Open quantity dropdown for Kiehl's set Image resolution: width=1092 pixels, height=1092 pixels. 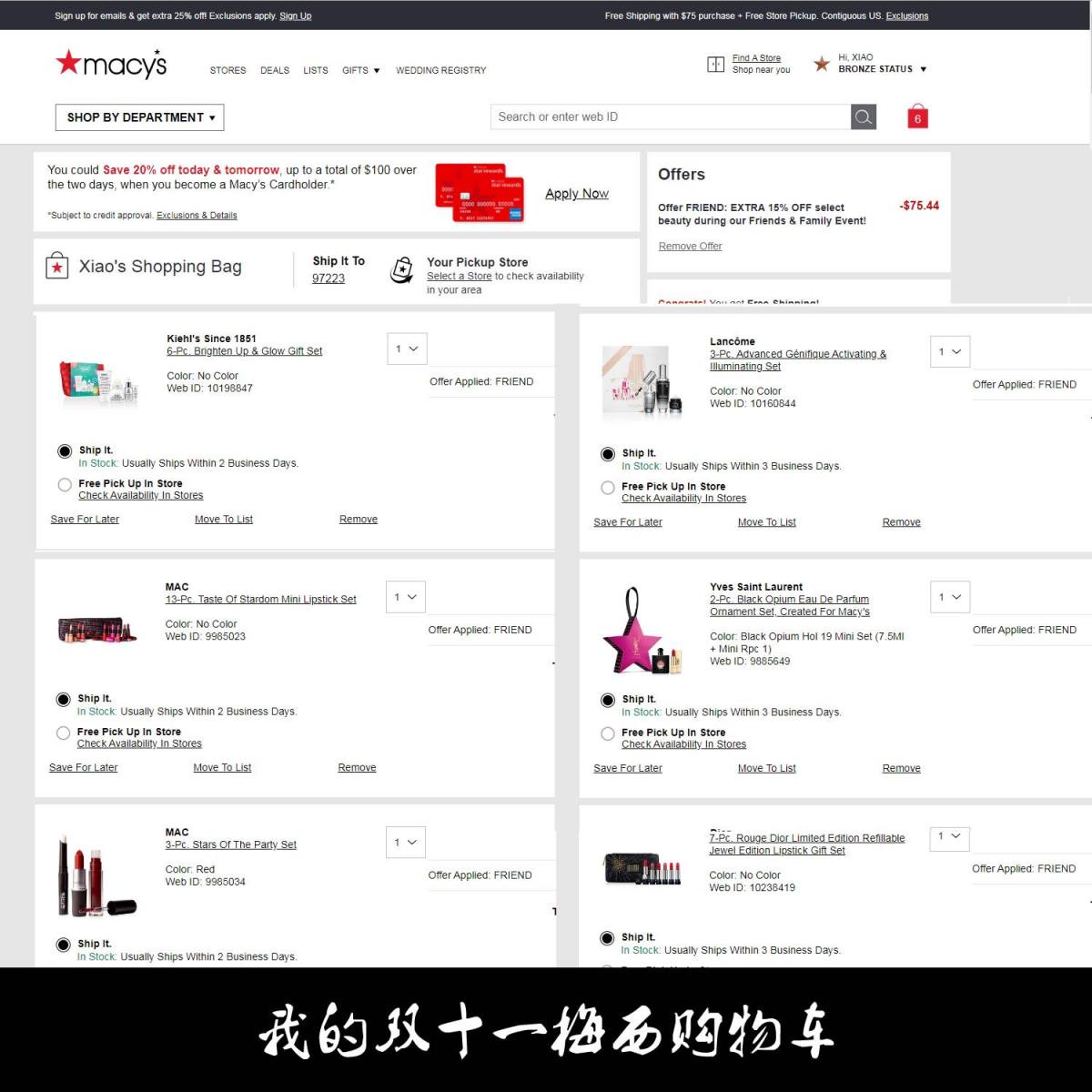(x=407, y=349)
